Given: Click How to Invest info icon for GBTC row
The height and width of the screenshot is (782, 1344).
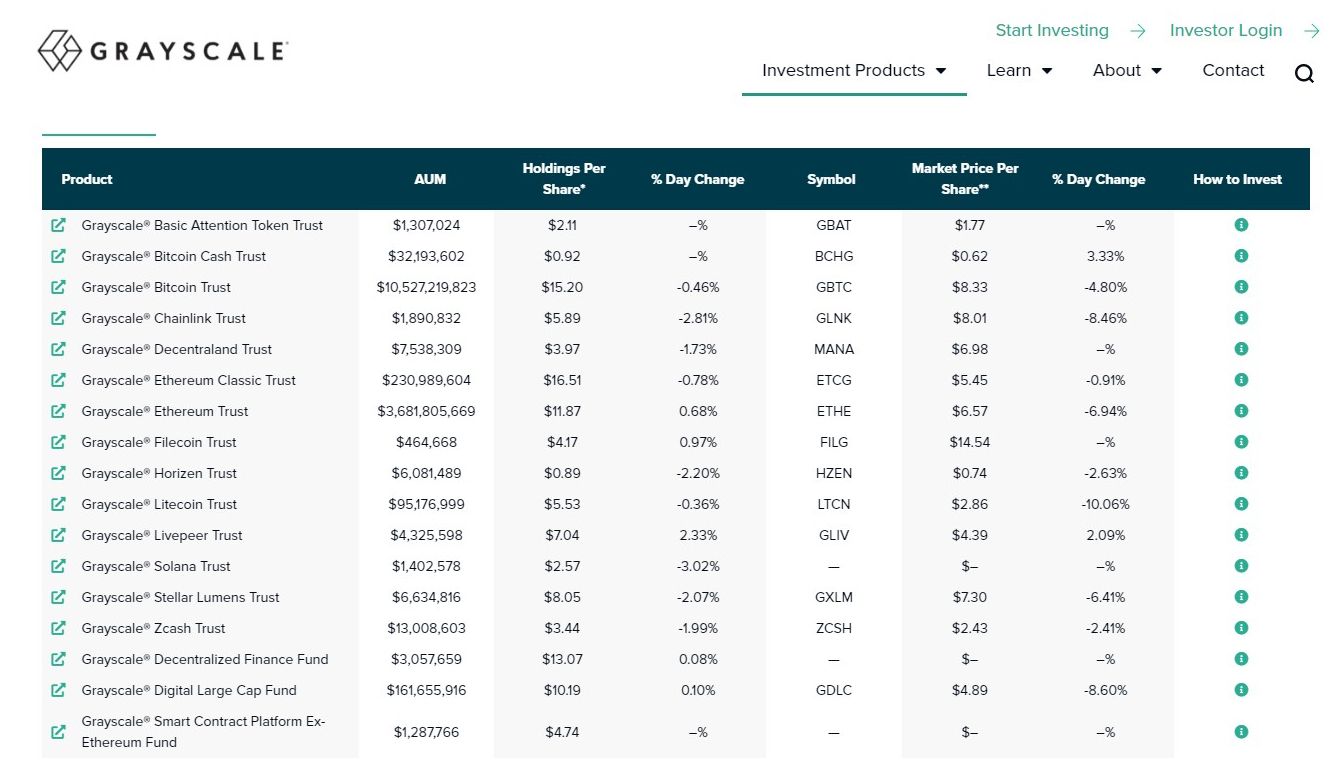Looking at the screenshot, I should click(1241, 287).
